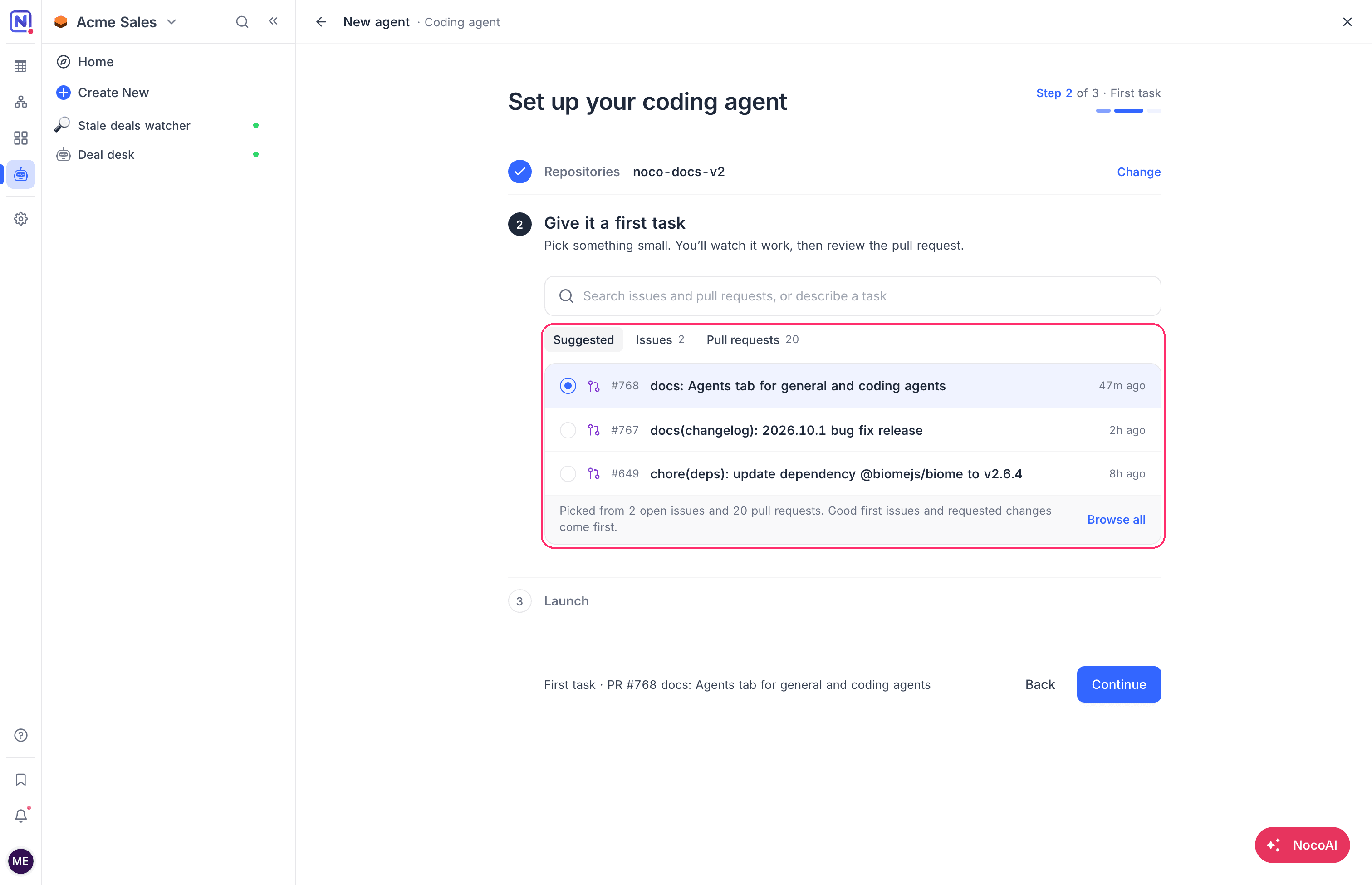
Task: Click the blue plus icon beside Create New
Action: click(64, 93)
